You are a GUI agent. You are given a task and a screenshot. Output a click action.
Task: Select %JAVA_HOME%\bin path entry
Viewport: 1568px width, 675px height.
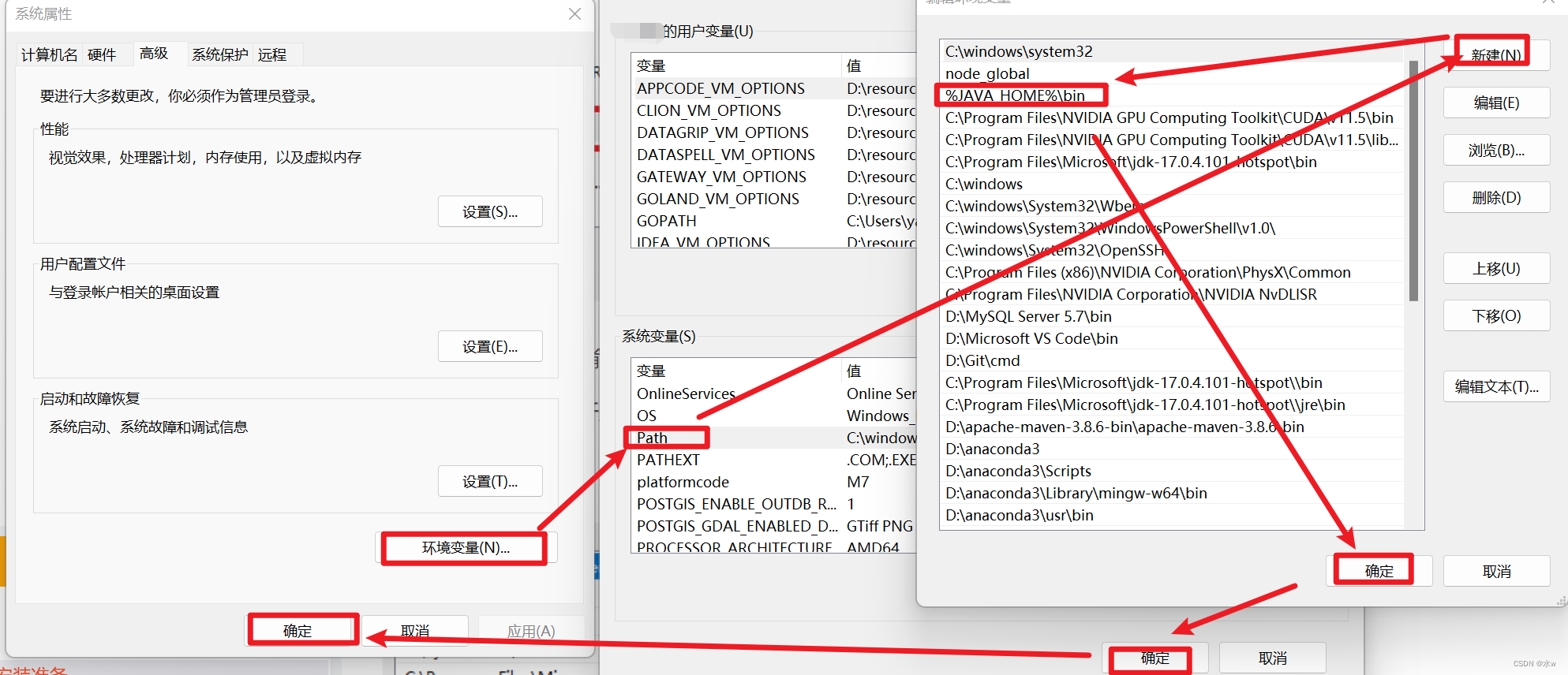pos(1173,95)
